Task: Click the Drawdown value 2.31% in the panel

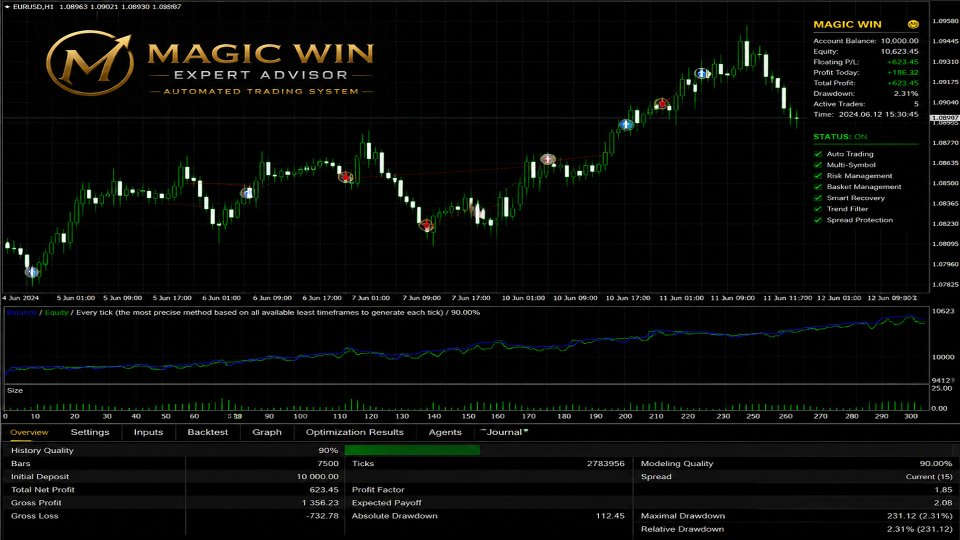Action: click(906, 94)
